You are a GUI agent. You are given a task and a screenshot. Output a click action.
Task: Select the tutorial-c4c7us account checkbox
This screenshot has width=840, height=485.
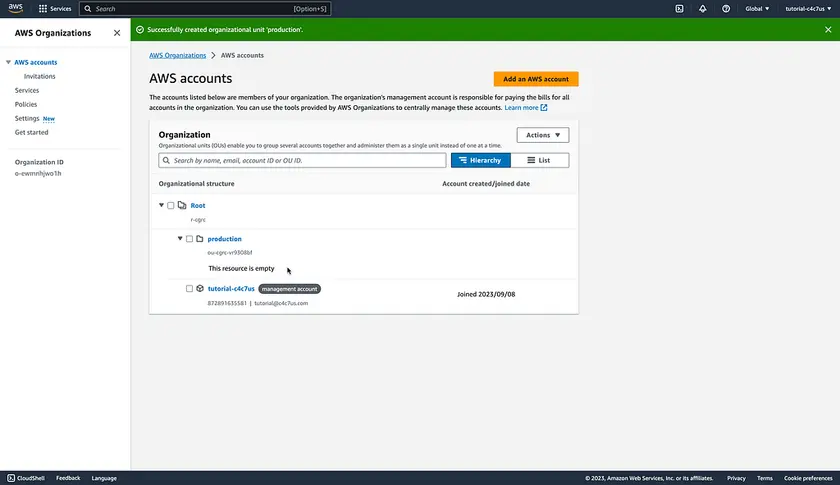[x=189, y=288]
